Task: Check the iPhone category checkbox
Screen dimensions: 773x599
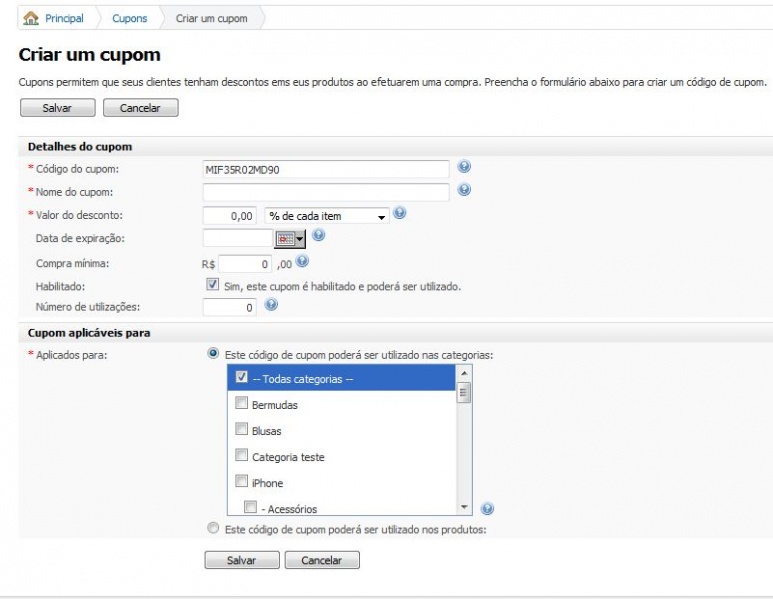Action: (241, 481)
